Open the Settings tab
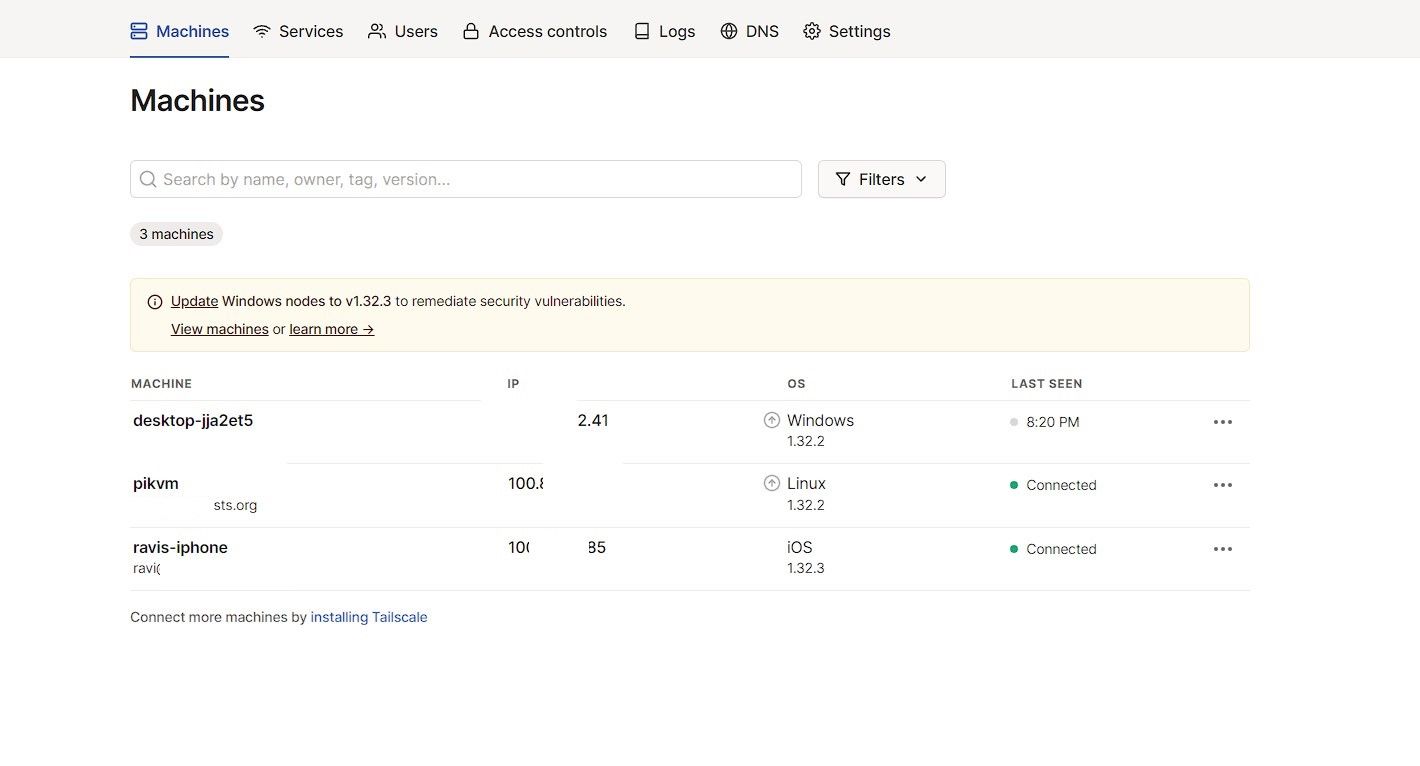Screen dimensions: 1420x766 [847, 31]
